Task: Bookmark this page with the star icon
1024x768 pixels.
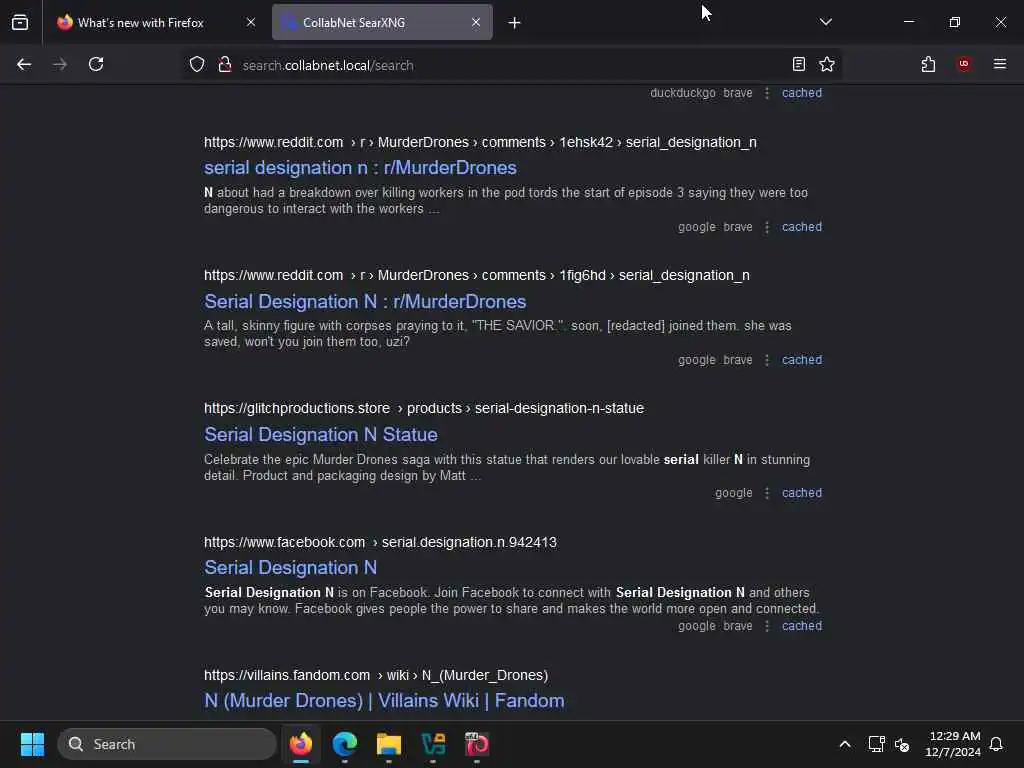Action: tap(827, 64)
